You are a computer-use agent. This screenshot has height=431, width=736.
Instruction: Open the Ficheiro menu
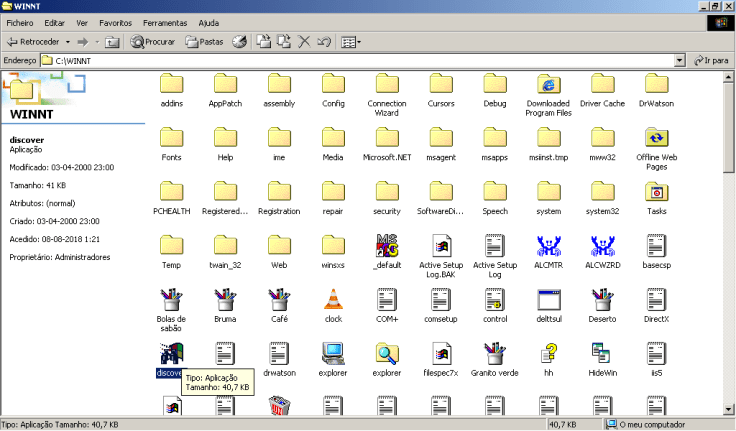22,22
